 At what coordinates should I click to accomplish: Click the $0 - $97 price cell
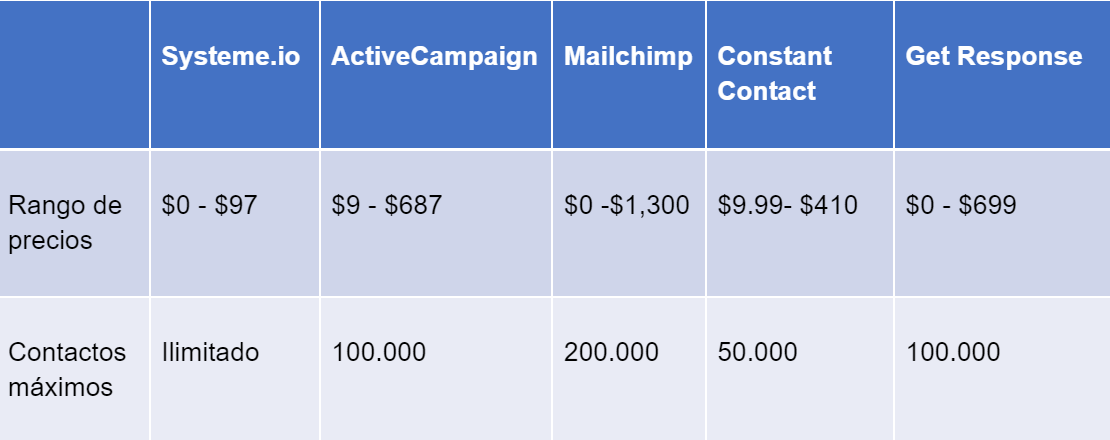click(209, 206)
